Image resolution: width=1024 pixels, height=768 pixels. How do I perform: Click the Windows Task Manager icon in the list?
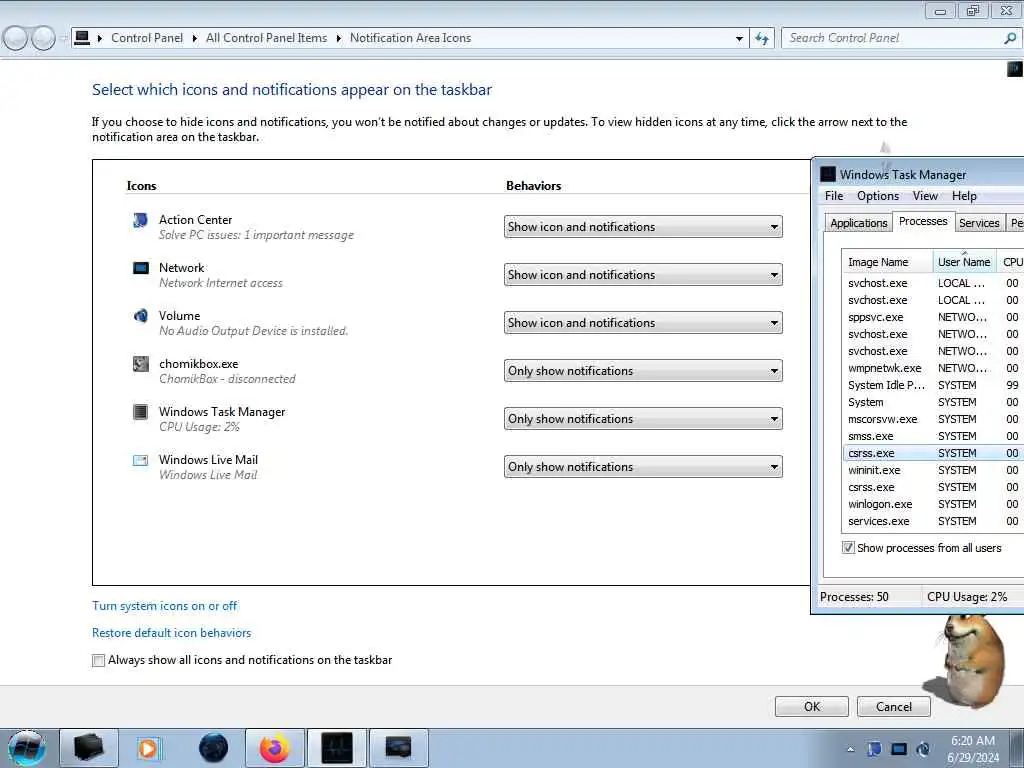[140, 411]
